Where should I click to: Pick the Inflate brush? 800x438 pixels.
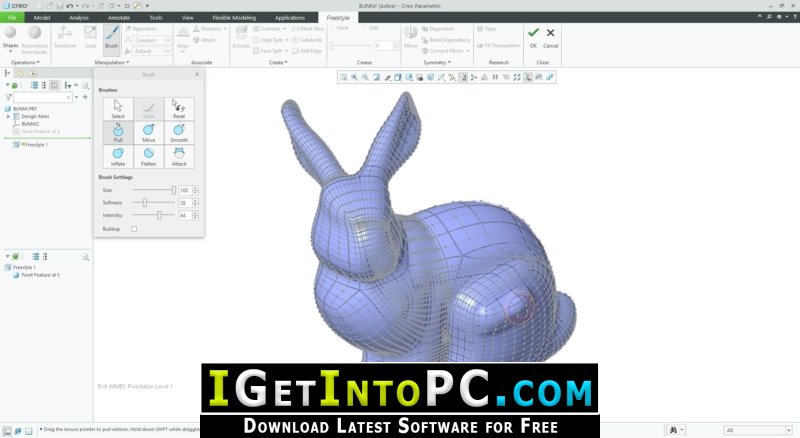pos(118,156)
